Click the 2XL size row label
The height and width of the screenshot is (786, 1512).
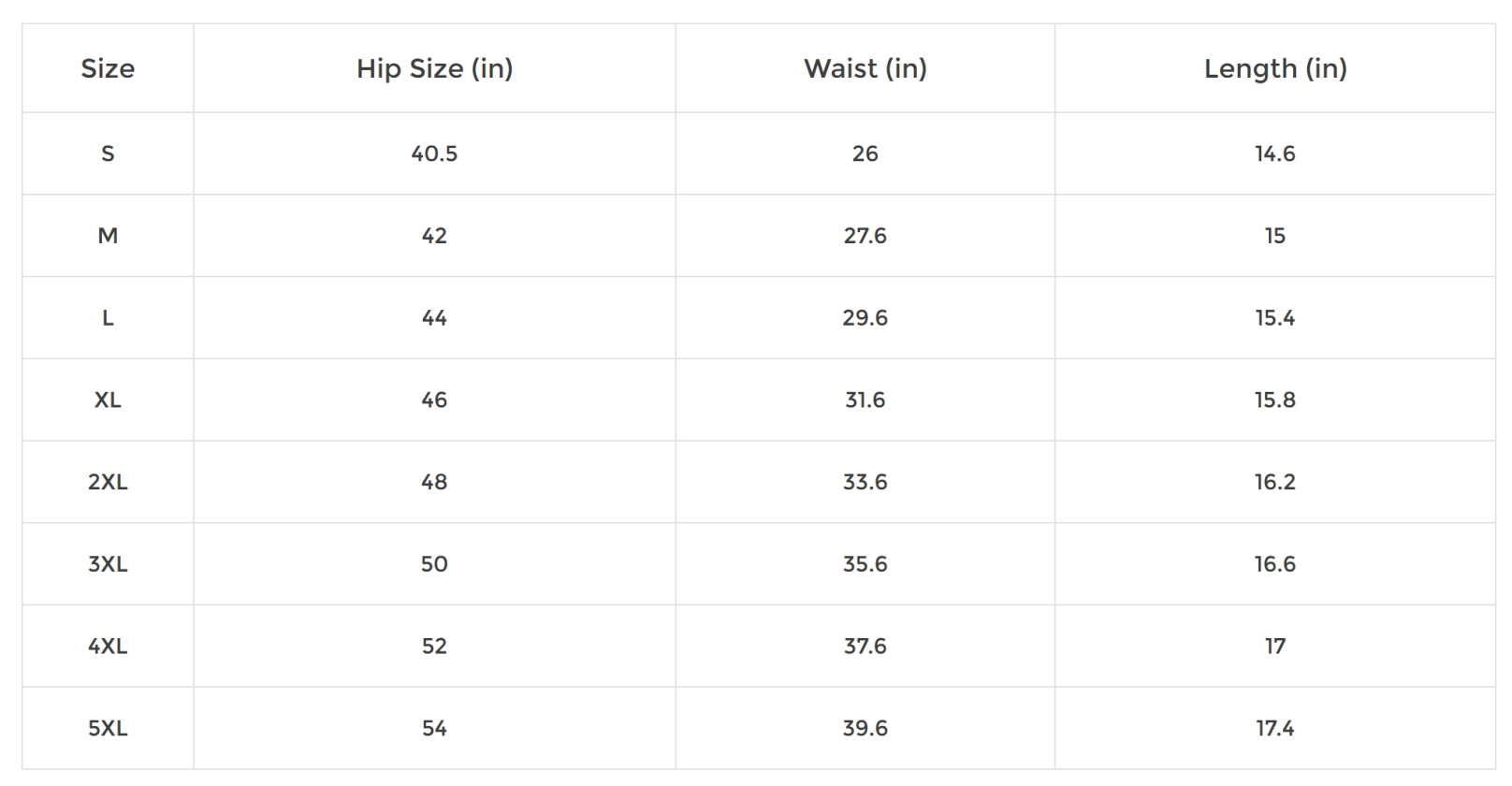pyautogui.click(x=108, y=482)
